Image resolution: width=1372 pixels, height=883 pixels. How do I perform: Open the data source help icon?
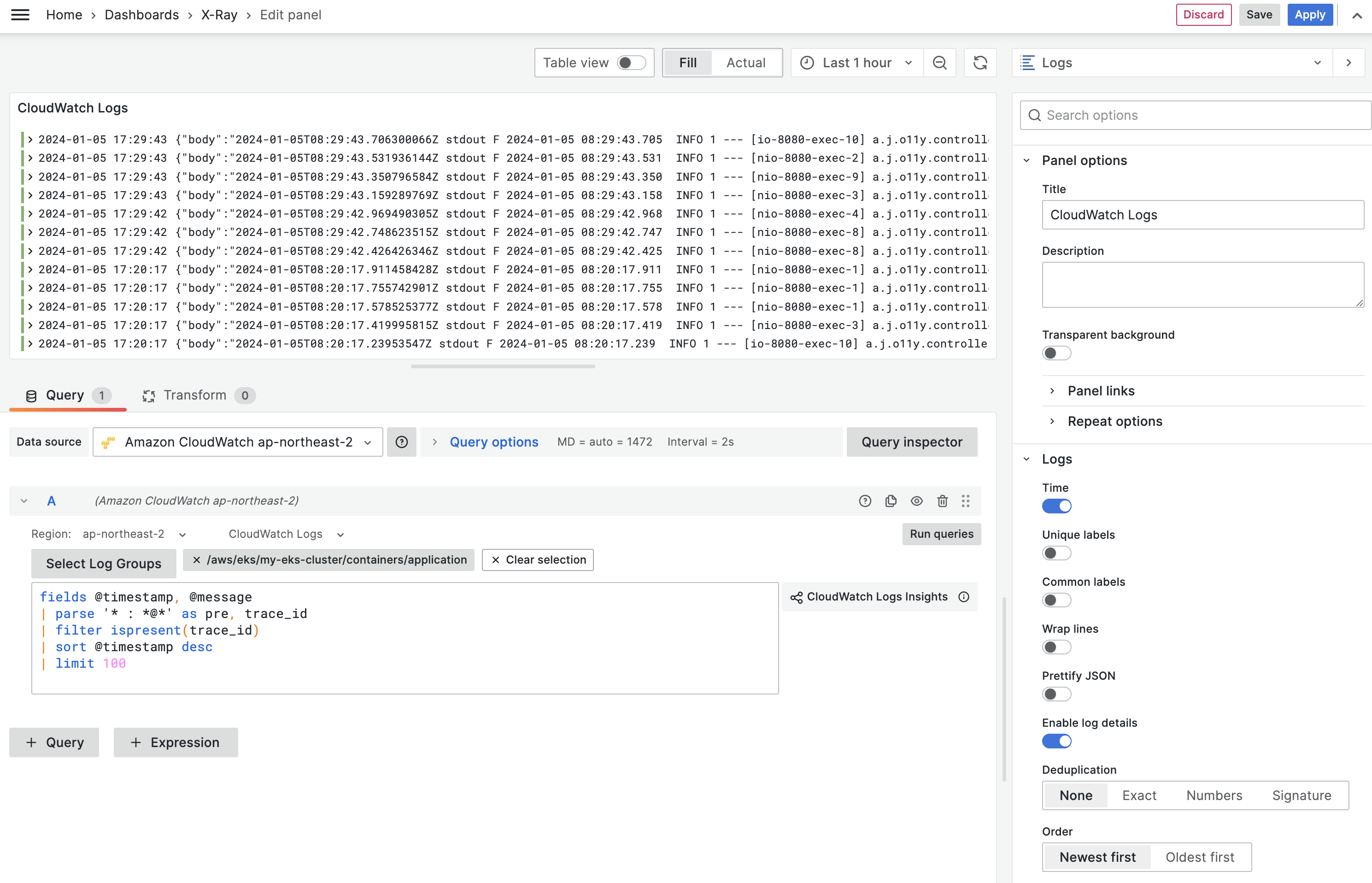401,441
